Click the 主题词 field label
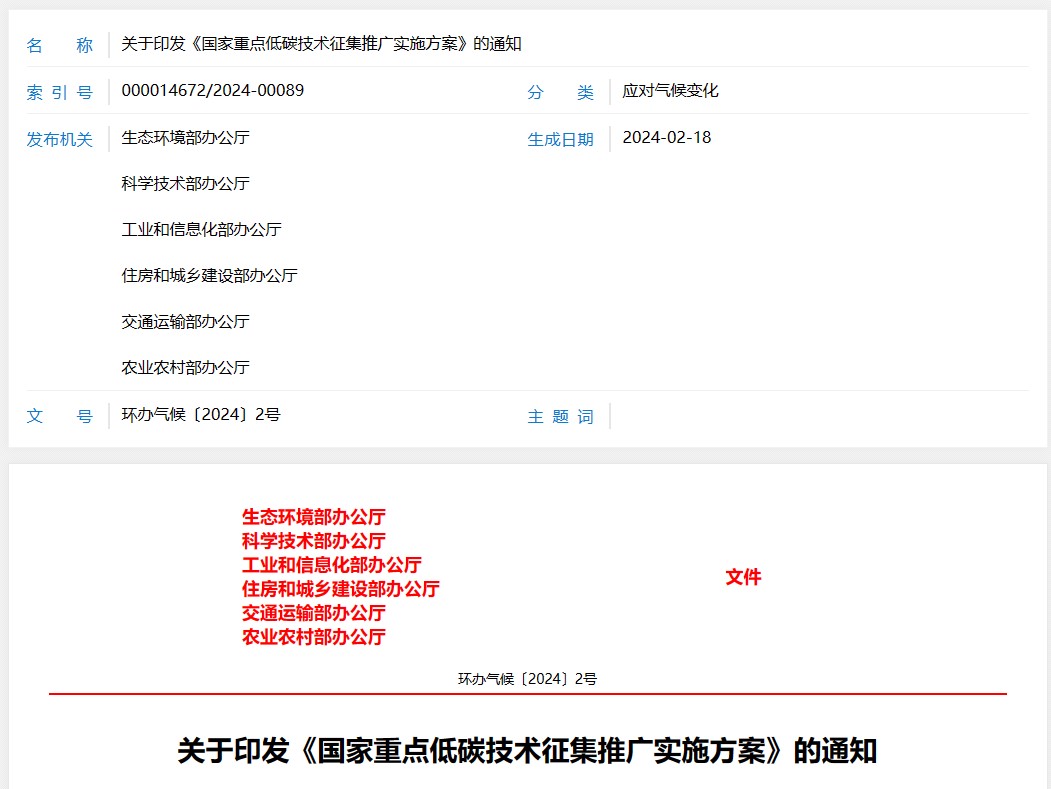The height and width of the screenshot is (789, 1051). (x=560, y=416)
